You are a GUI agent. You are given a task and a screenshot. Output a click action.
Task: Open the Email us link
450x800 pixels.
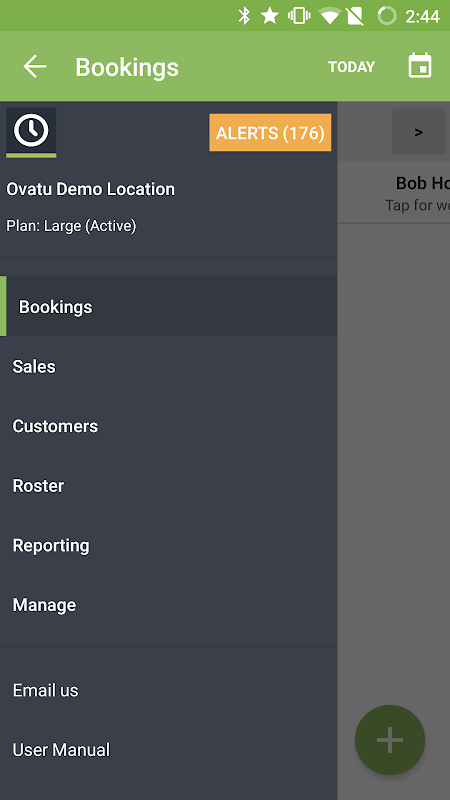168,690
